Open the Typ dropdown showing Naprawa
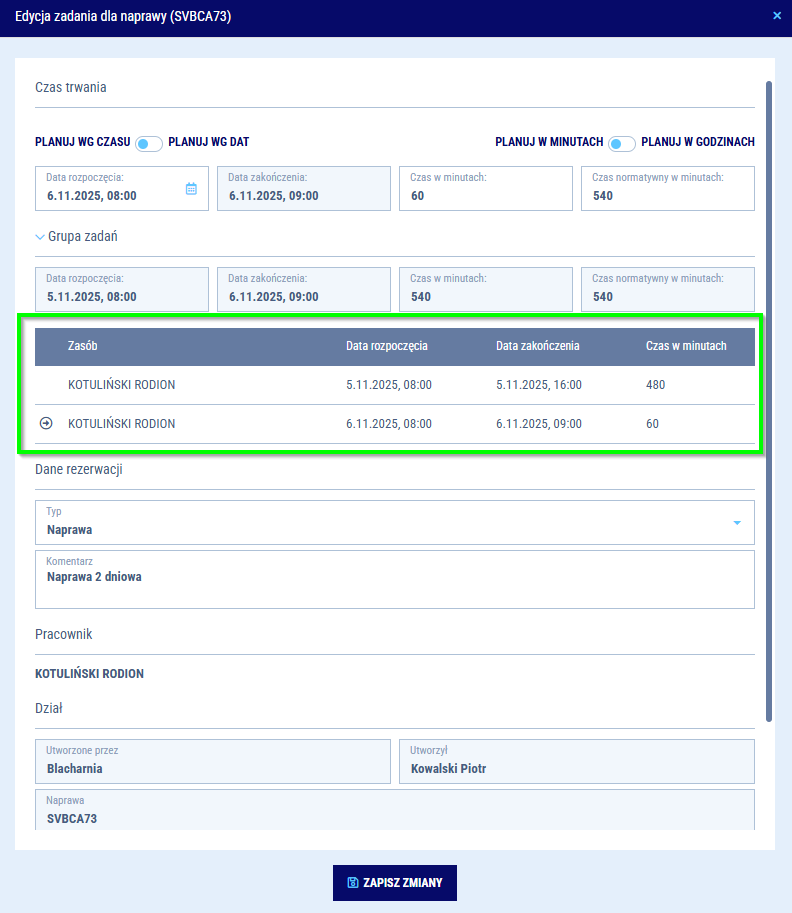The height and width of the screenshot is (913, 792). pyautogui.click(x=737, y=523)
